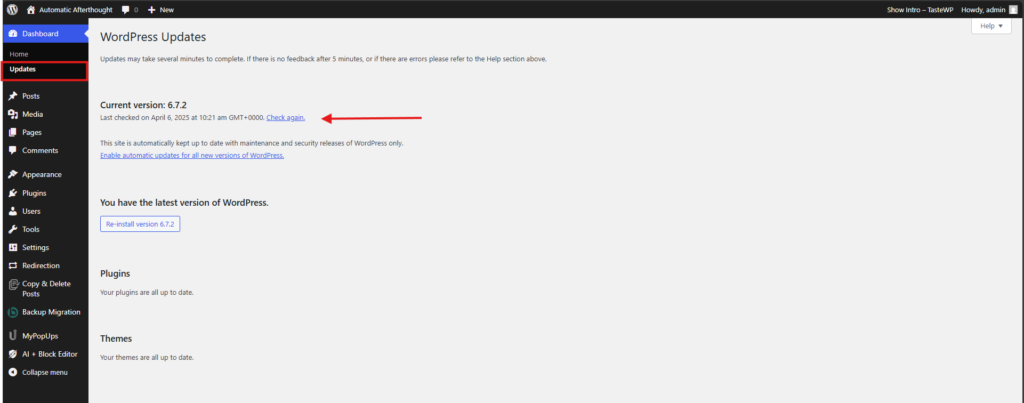Click the MyPopUps icon in sidebar
This screenshot has height=403, width=1024.
[12, 336]
